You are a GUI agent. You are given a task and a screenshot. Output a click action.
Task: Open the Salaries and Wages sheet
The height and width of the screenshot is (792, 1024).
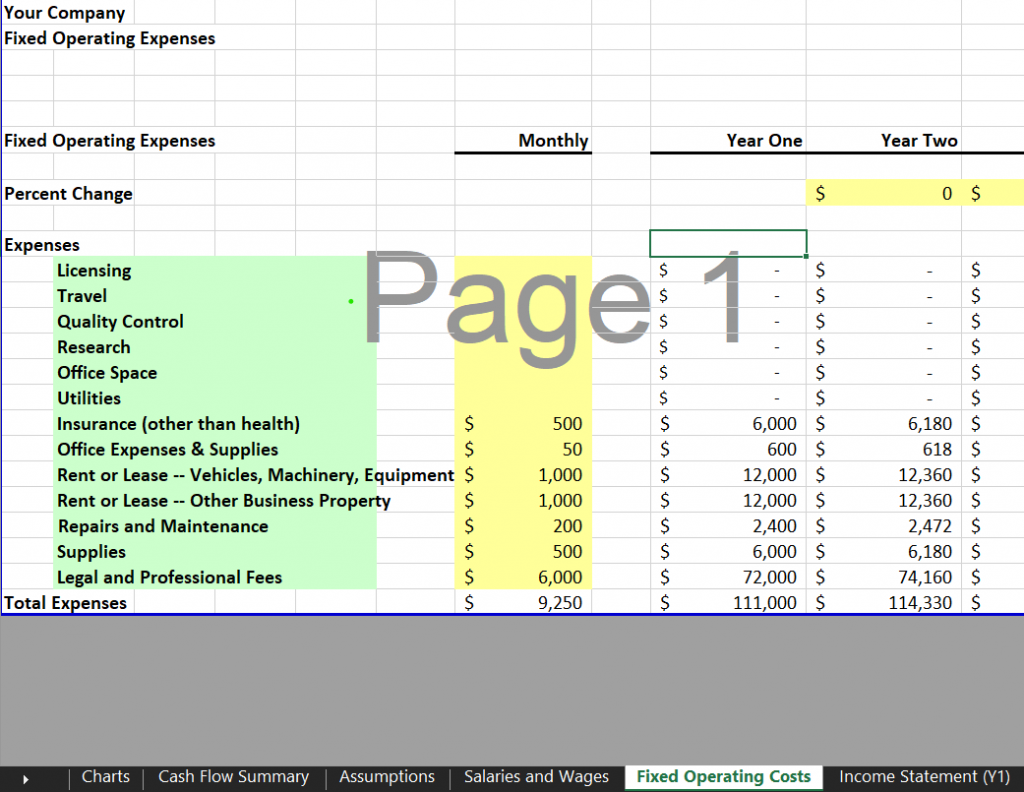point(536,777)
